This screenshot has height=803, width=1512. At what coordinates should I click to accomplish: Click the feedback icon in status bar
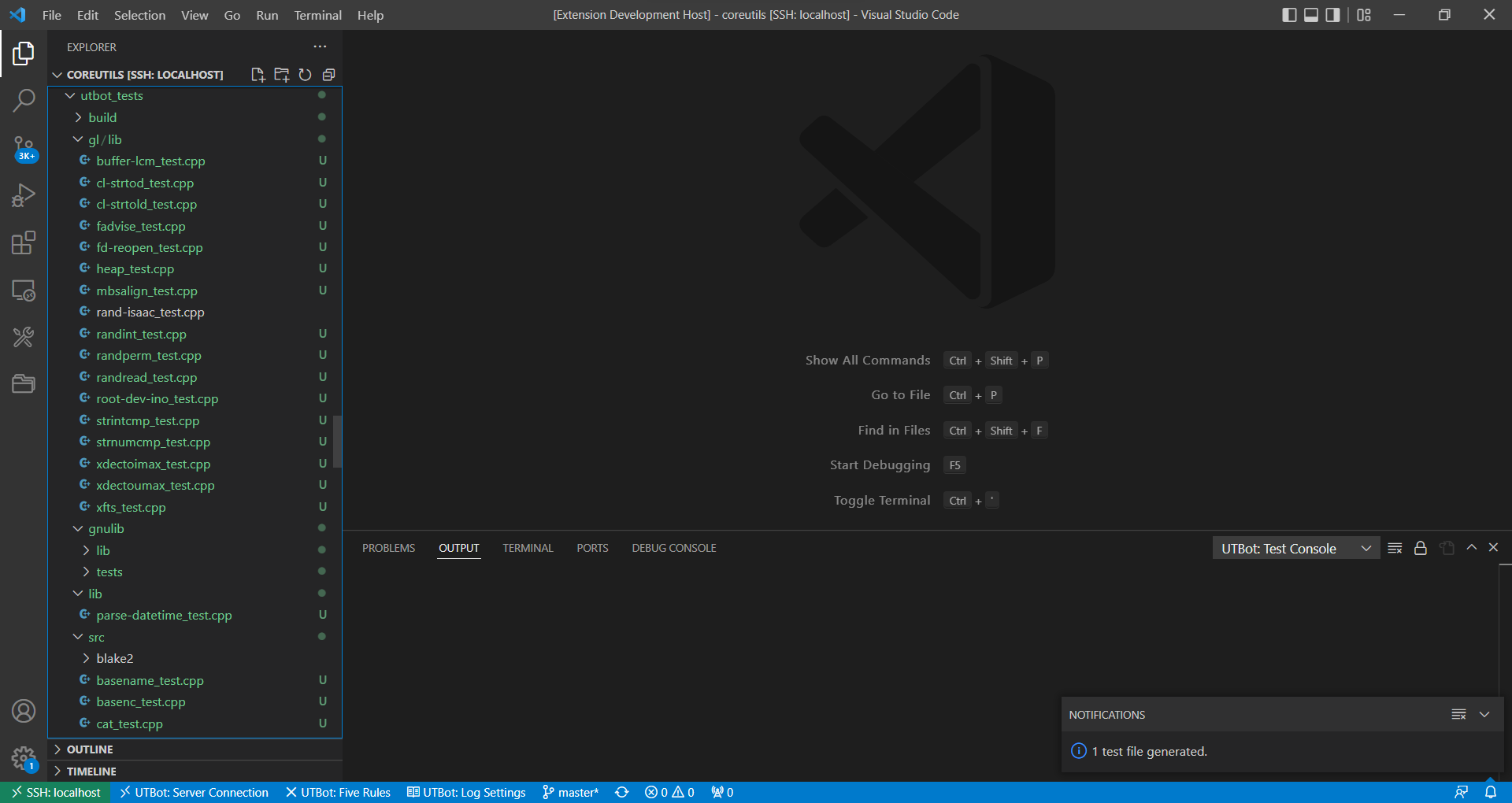tap(1461, 792)
